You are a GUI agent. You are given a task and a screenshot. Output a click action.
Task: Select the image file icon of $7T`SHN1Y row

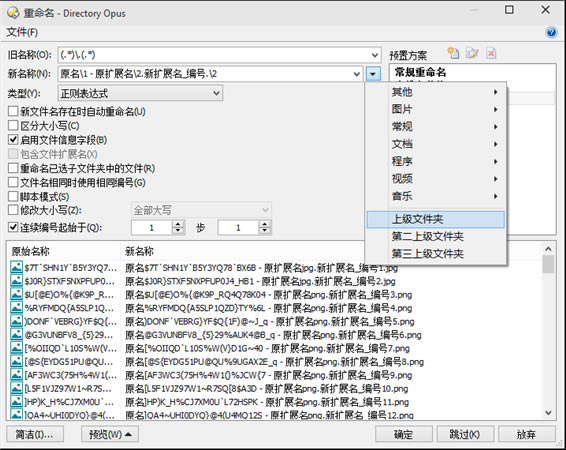(16, 267)
